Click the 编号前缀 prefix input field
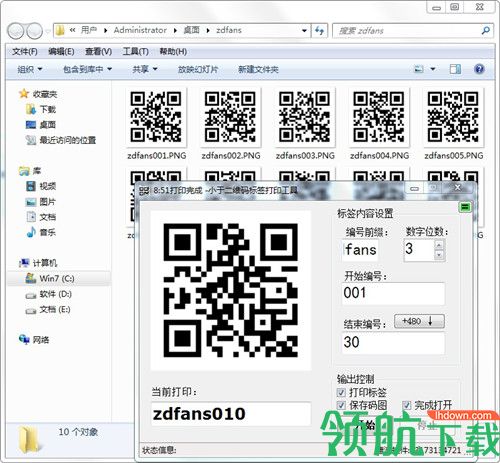The image size is (500, 463). click(x=360, y=250)
